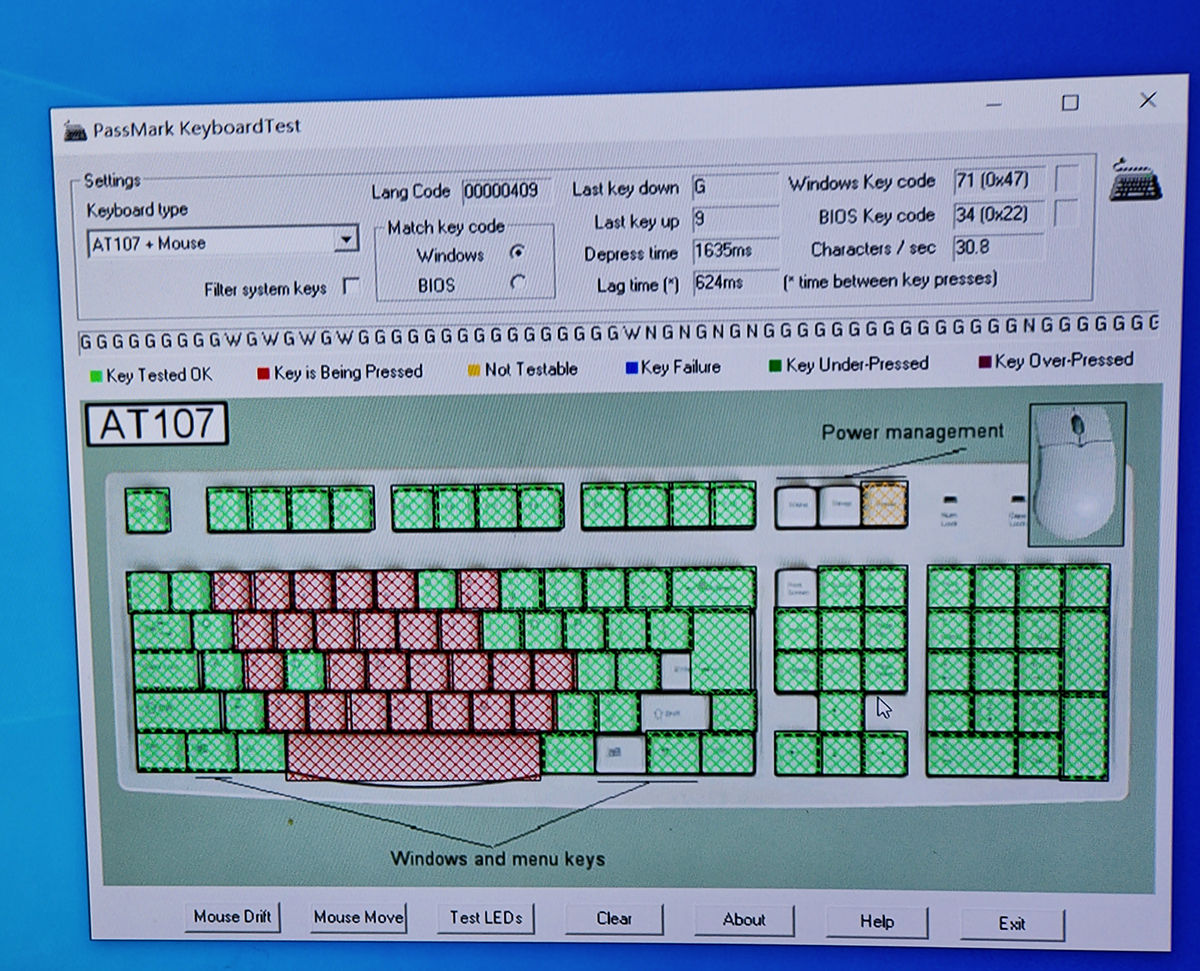Click the blue Key Failure legend swatch
The image size is (1200, 971).
(631, 368)
